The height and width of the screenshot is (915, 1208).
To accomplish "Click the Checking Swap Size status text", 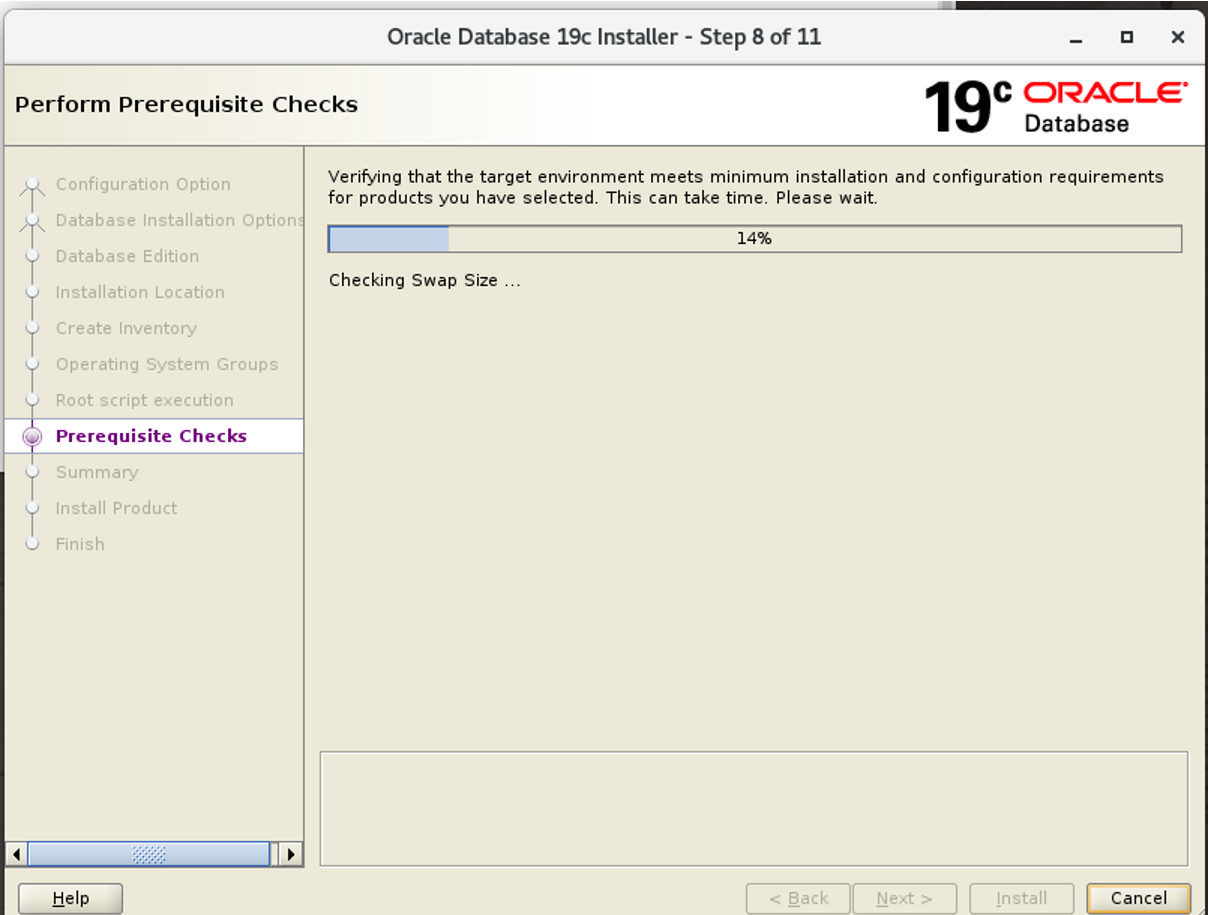I will [x=425, y=280].
